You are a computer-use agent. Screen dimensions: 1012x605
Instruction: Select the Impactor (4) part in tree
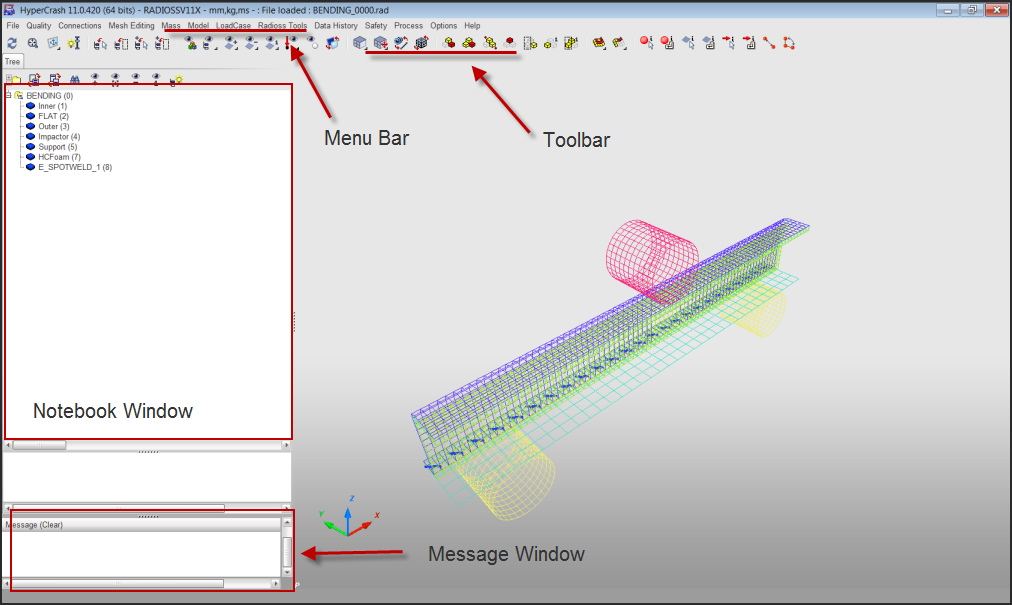pyautogui.click(x=58, y=136)
